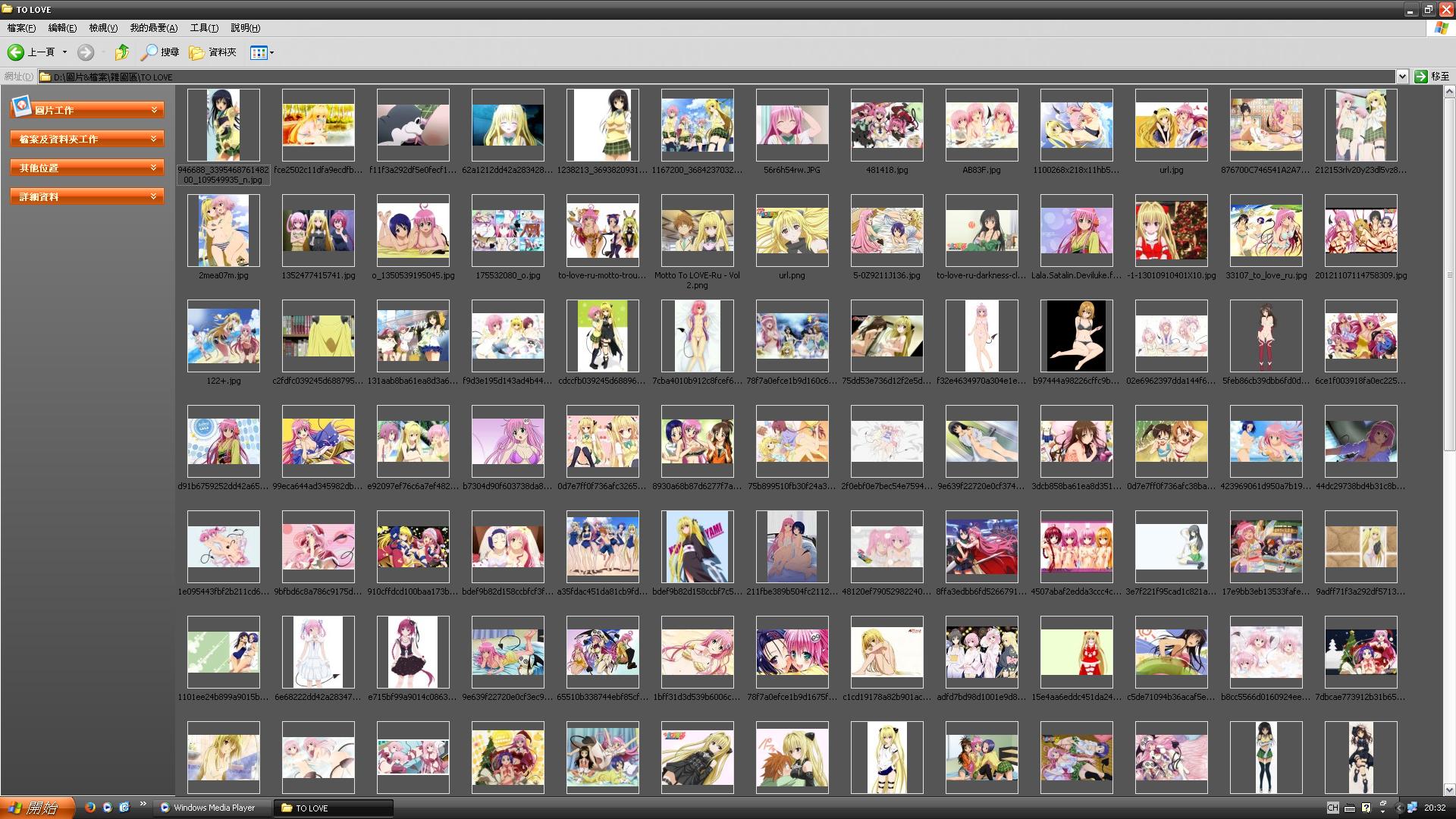Select thumbnail 2mea07m.jpg

tap(224, 231)
